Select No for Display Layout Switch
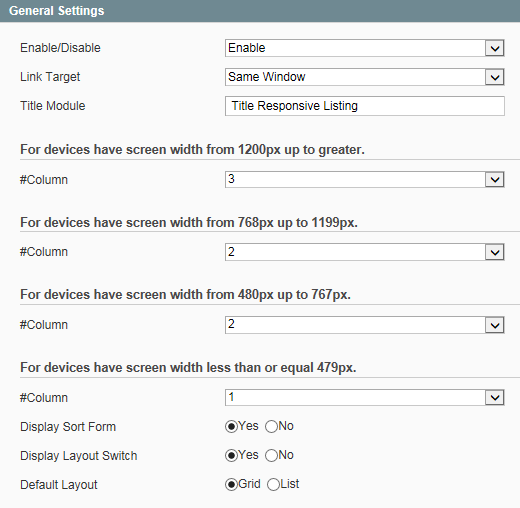The width and height of the screenshot is (520, 508). point(271,455)
